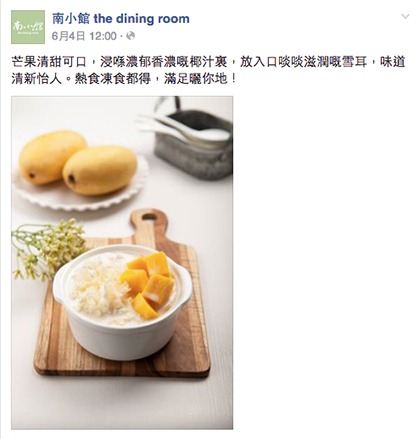Click the Chinese name 南小館 in header
Viewport: 419px width, 439px height.
click(71, 19)
